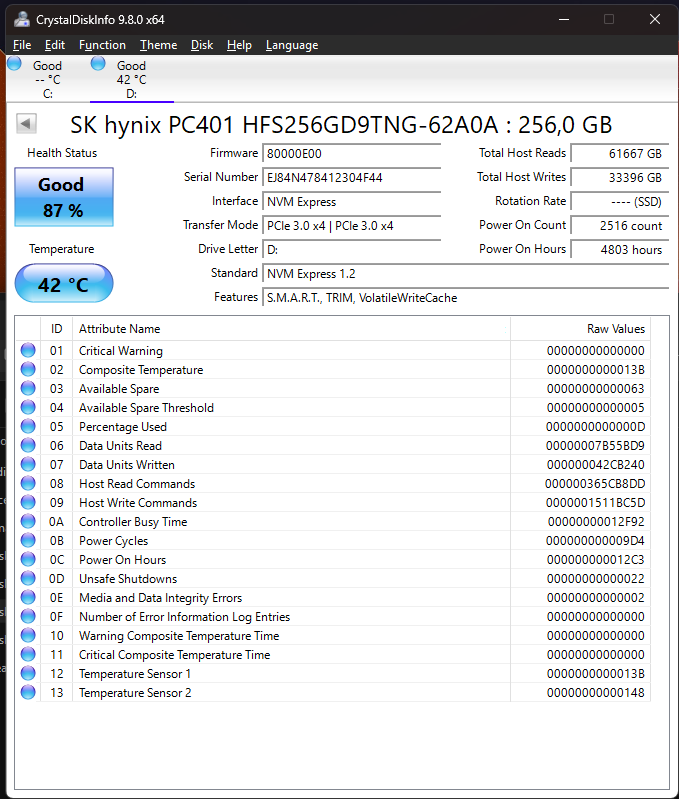679x799 pixels.
Task: Click the status orb beside Available Spare row 03
Action: pyautogui.click(x=28, y=388)
